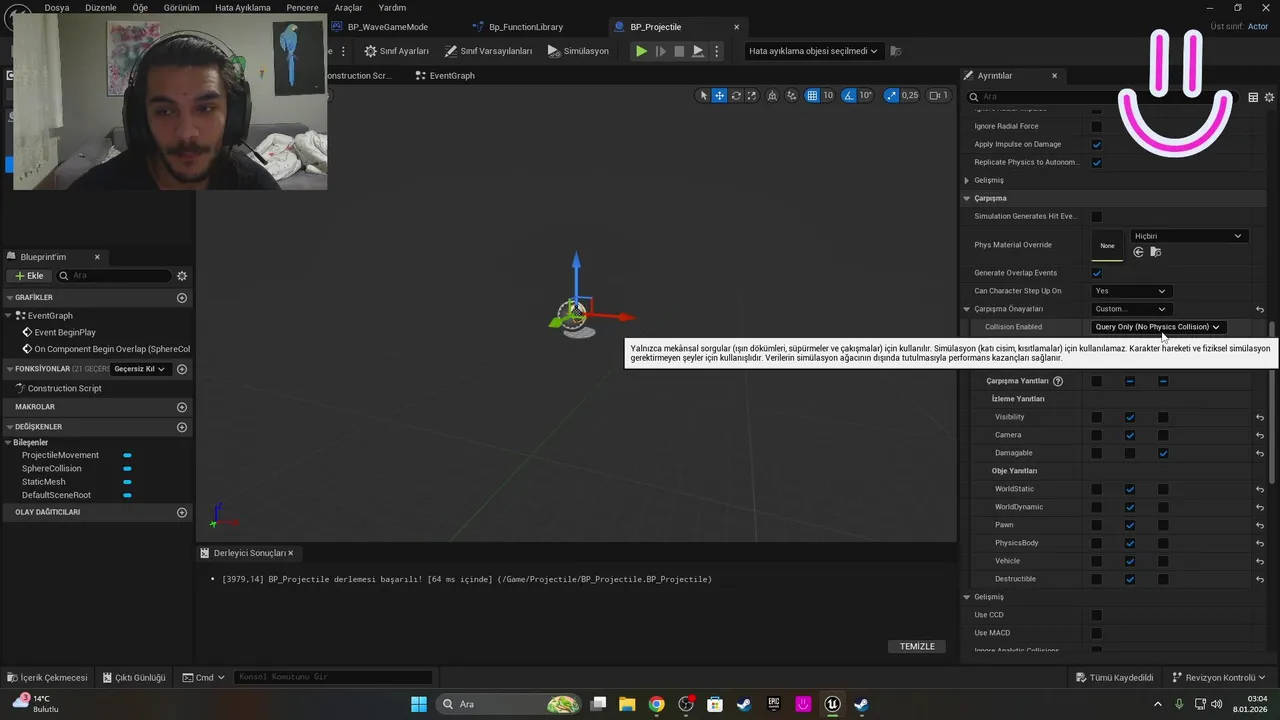Screen dimensions: 1280x720
Task: Choose the rotate gizmo tool
Action: (736, 96)
